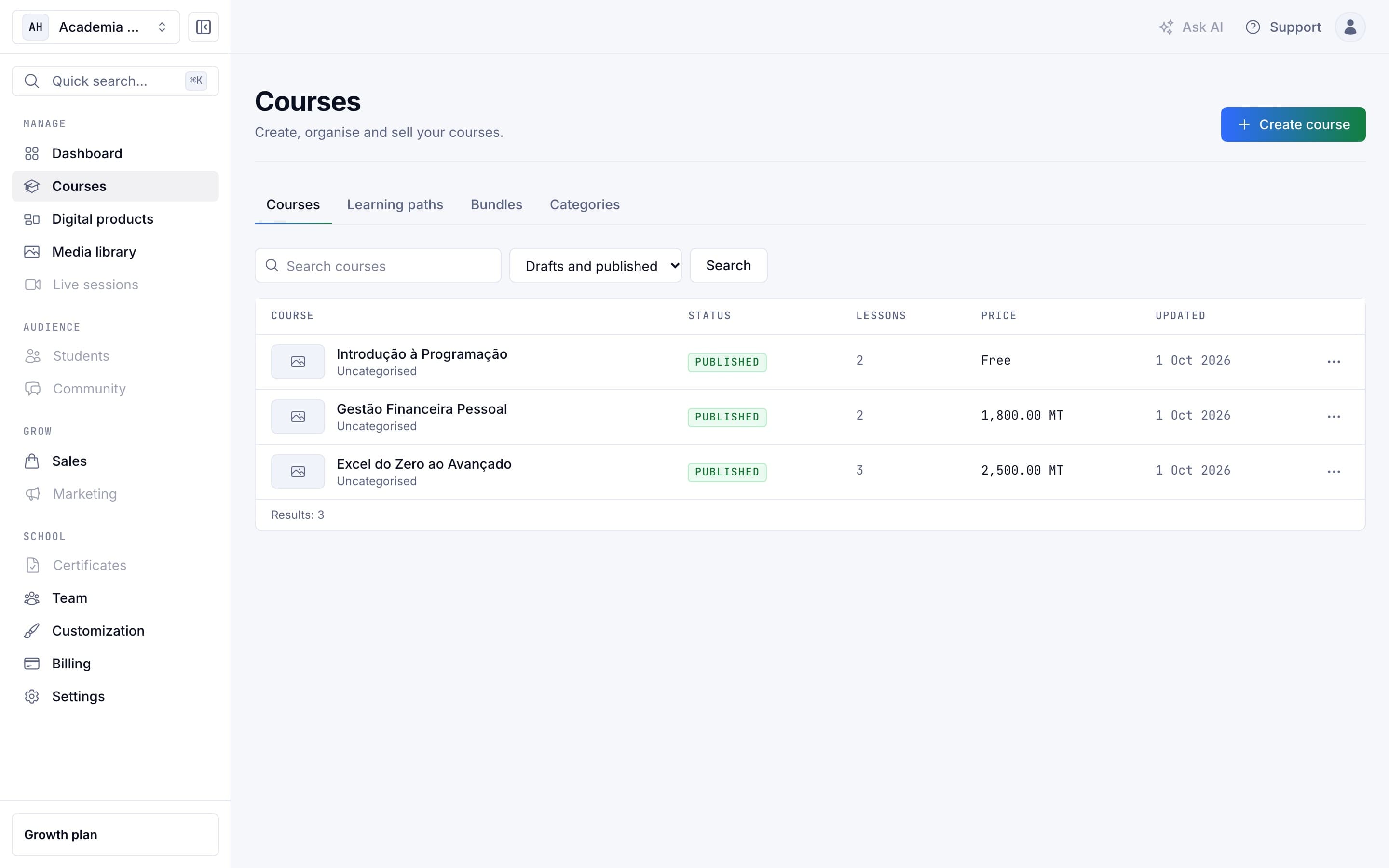The width and height of the screenshot is (1389, 868).
Task: Open Settings from the sidebar
Action: click(x=115, y=696)
